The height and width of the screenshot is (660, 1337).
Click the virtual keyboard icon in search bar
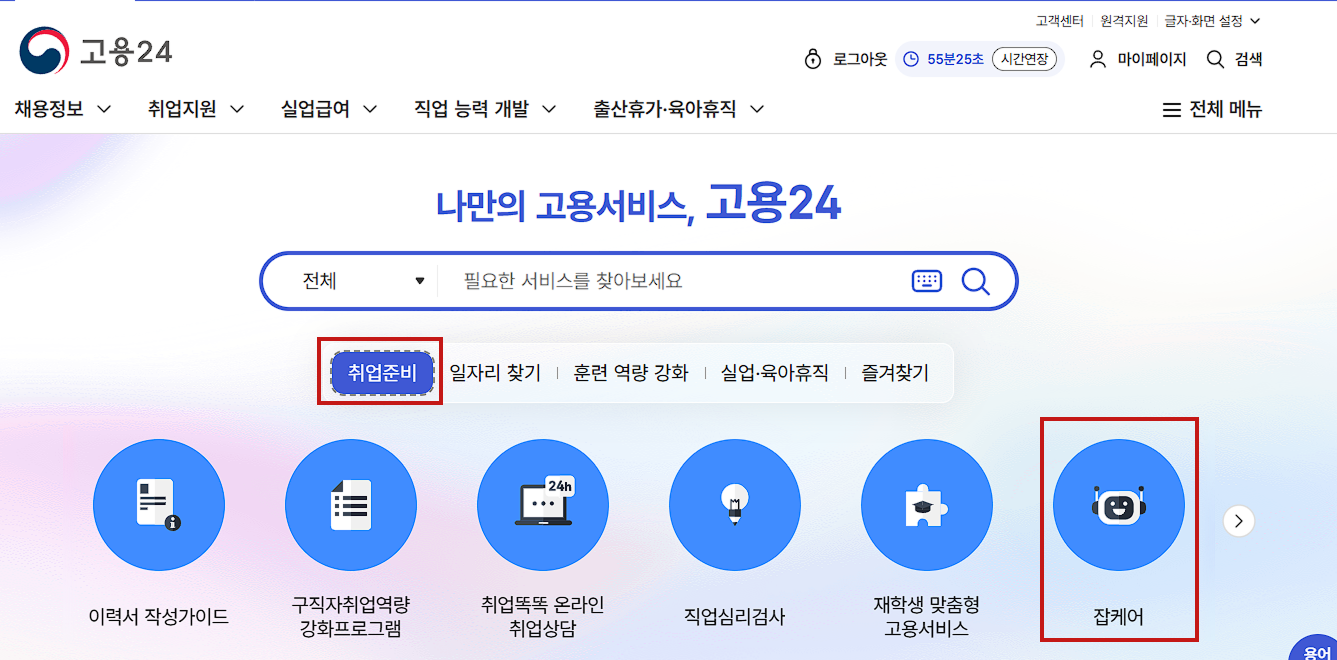(x=927, y=281)
